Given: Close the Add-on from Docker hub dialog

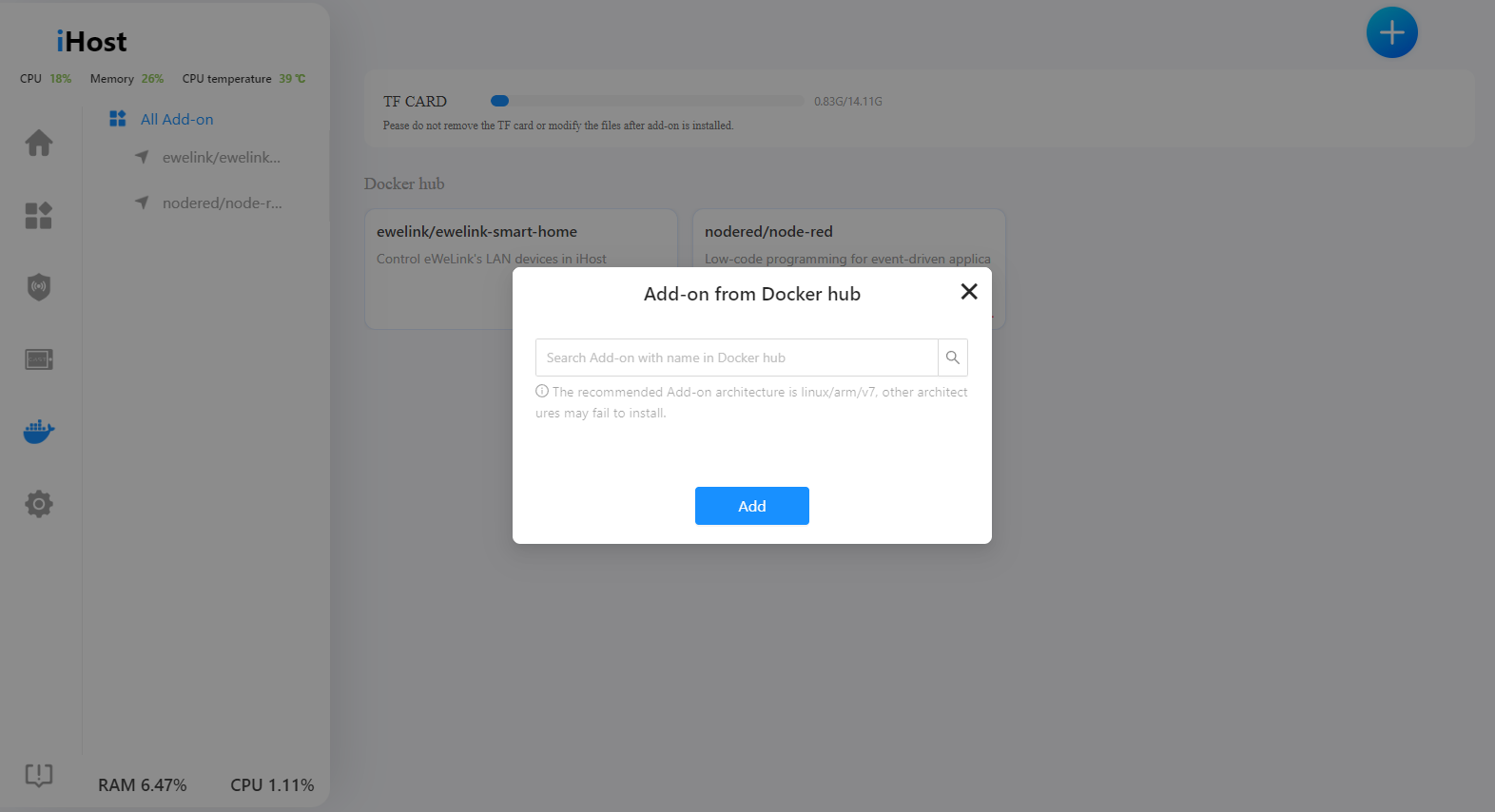Looking at the screenshot, I should click(x=969, y=292).
